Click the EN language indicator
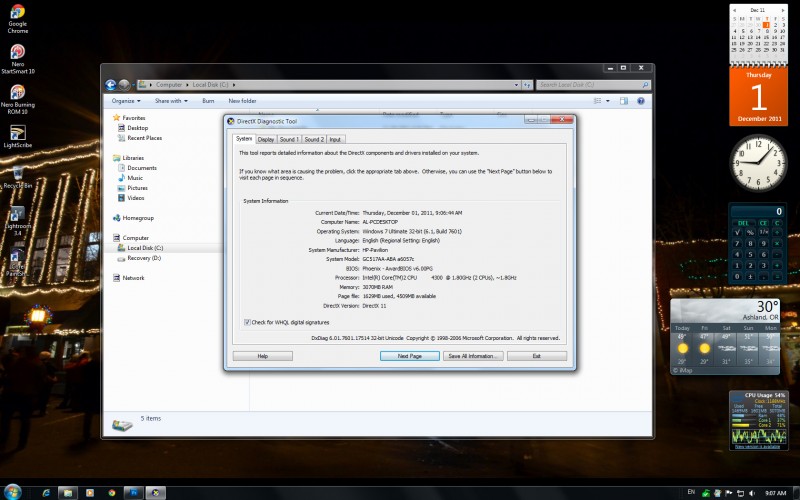The width and height of the screenshot is (800, 500). (x=691, y=492)
